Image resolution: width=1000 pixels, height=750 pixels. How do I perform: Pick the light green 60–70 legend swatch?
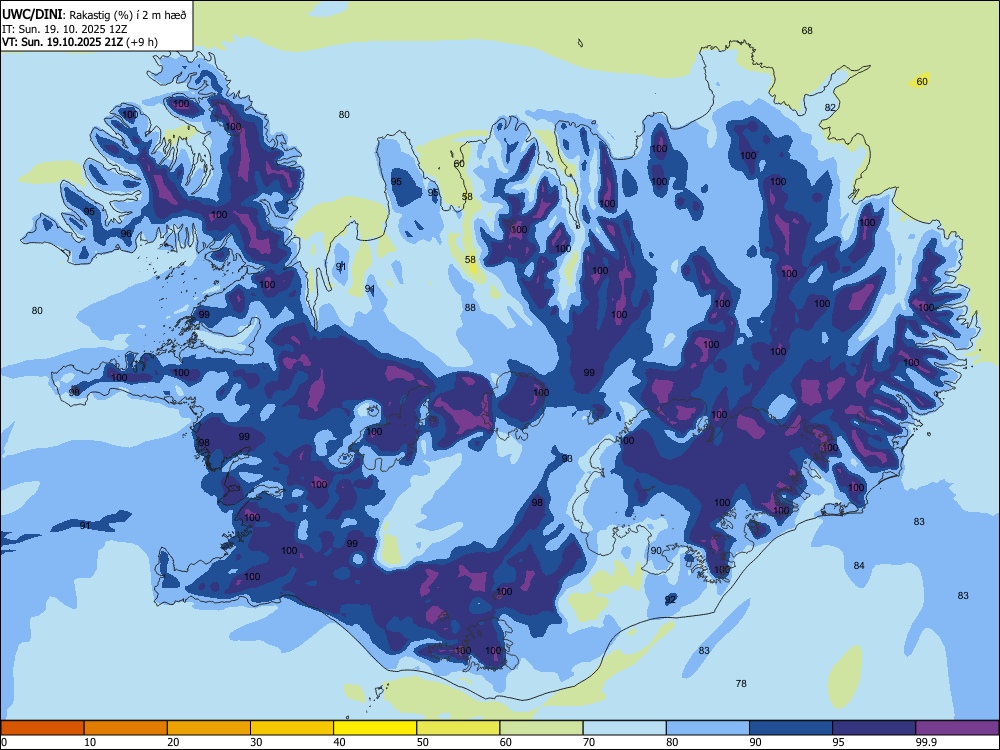pyautogui.click(x=541, y=728)
